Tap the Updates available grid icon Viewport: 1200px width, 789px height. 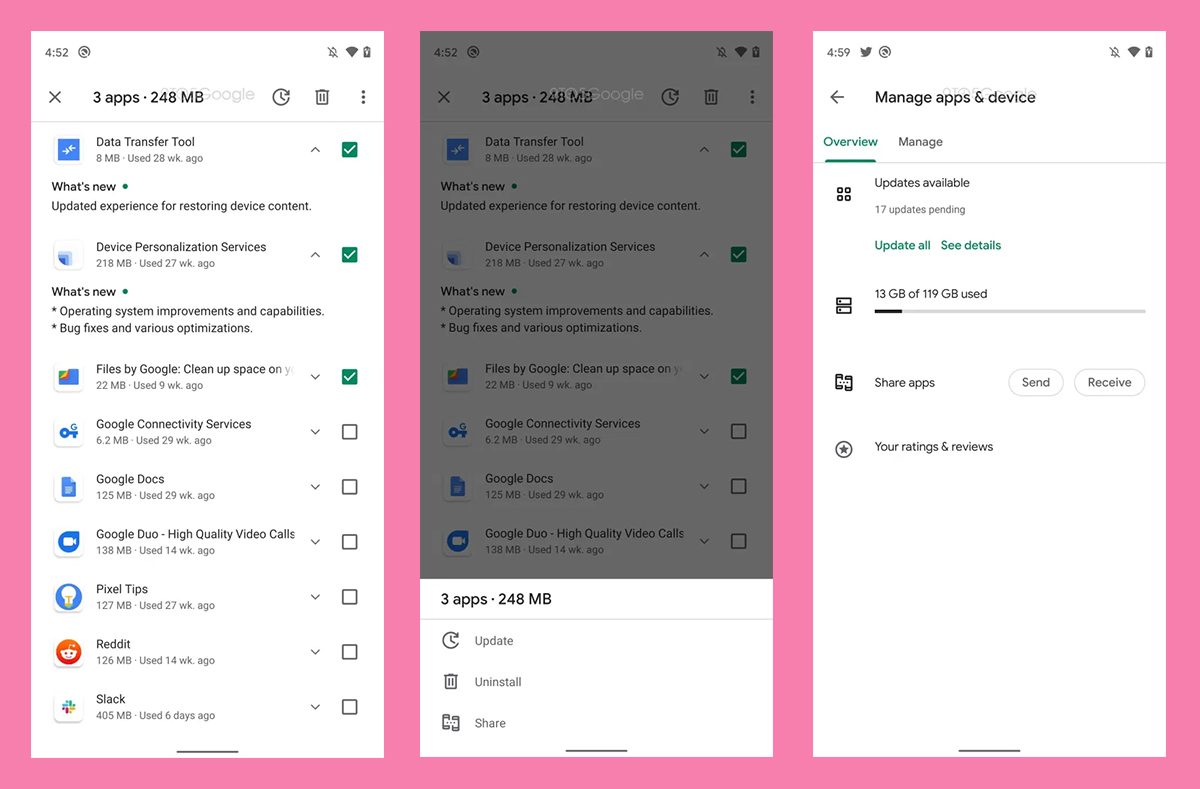[x=844, y=194]
